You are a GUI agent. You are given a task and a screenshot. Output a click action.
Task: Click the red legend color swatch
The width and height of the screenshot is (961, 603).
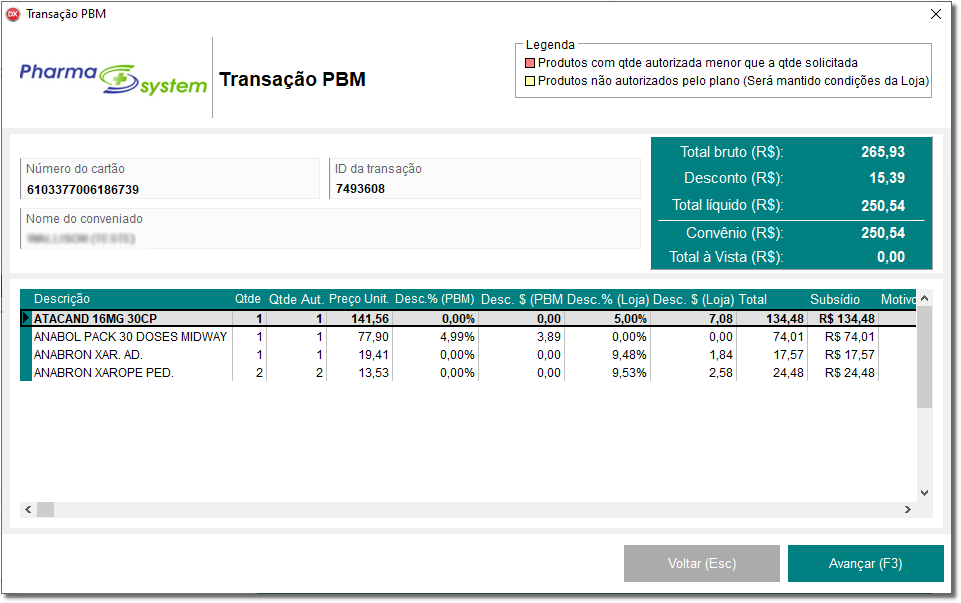click(530, 63)
